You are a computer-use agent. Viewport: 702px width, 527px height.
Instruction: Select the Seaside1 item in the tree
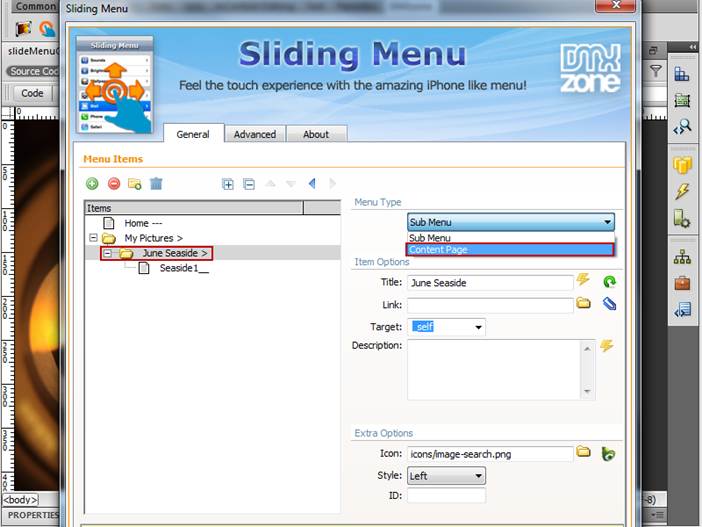[184, 268]
